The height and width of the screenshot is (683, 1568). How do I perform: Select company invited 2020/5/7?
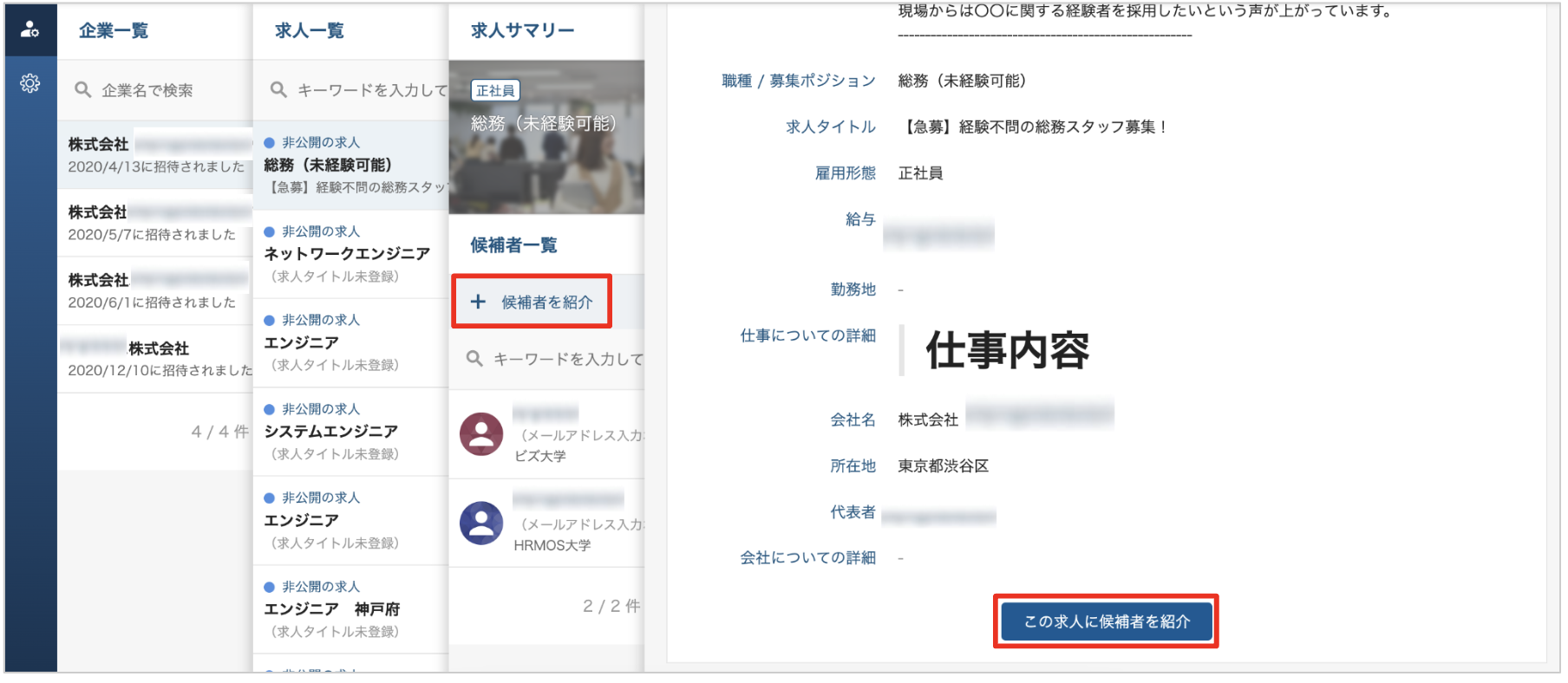pyautogui.click(x=155, y=223)
